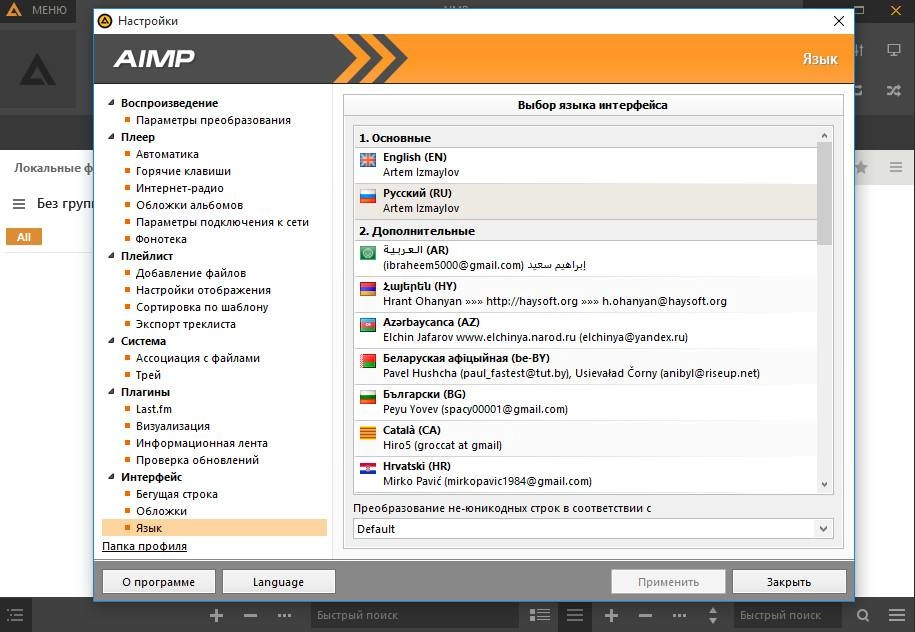Open left three-dots menu in bottom bar
Screen dimensions: 915x632
coord(284,615)
